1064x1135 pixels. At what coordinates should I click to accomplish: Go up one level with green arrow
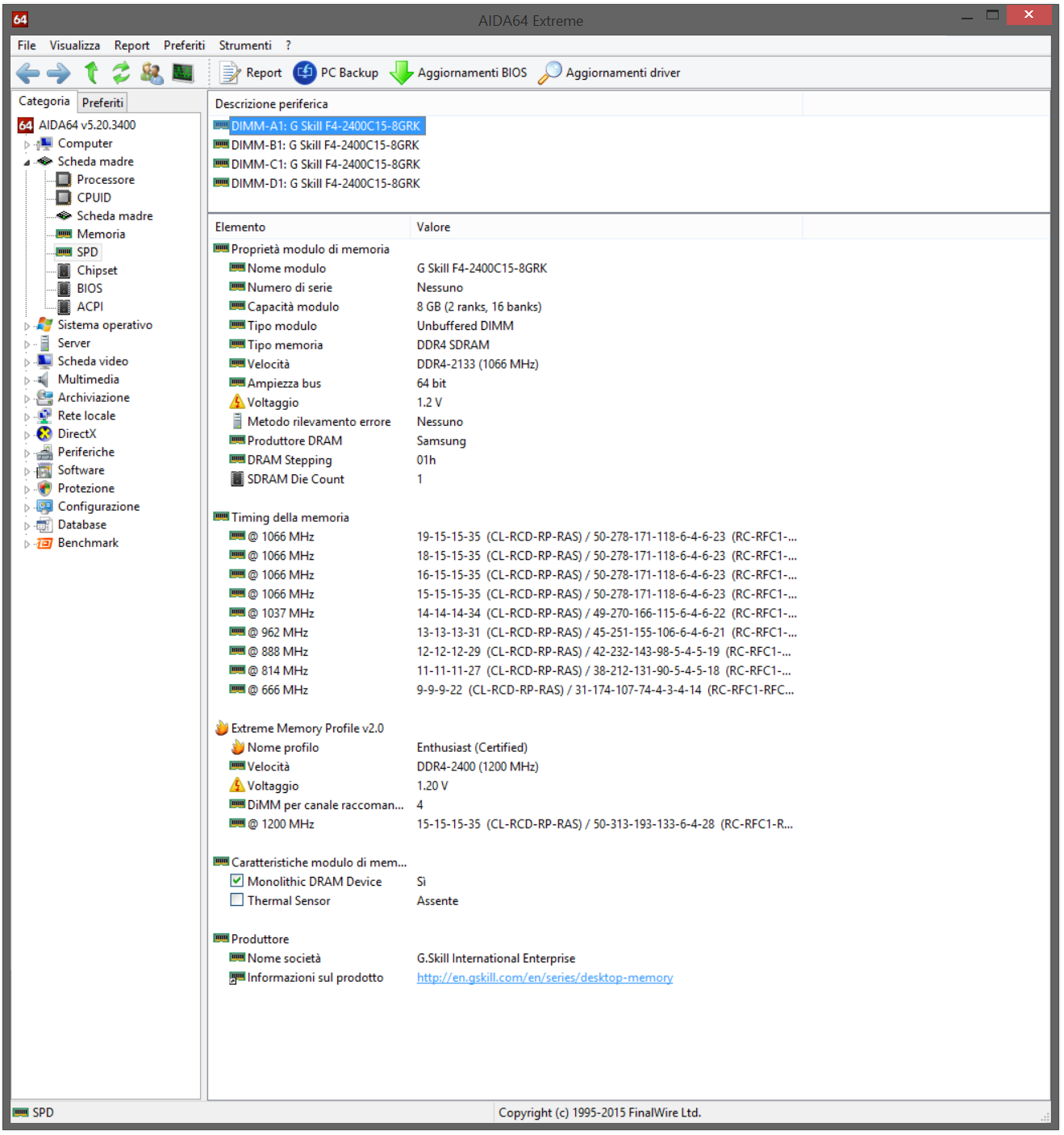point(91,73)
